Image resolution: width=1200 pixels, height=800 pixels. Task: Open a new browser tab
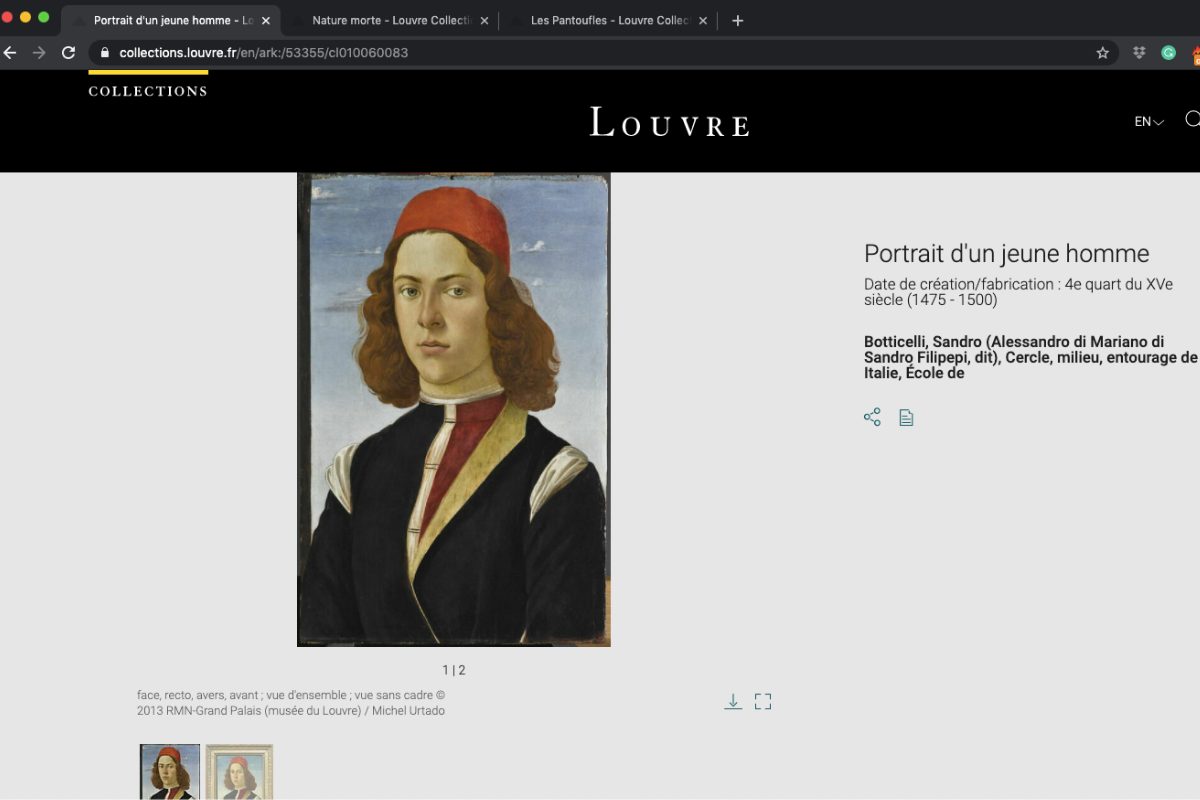coord(738,21)
